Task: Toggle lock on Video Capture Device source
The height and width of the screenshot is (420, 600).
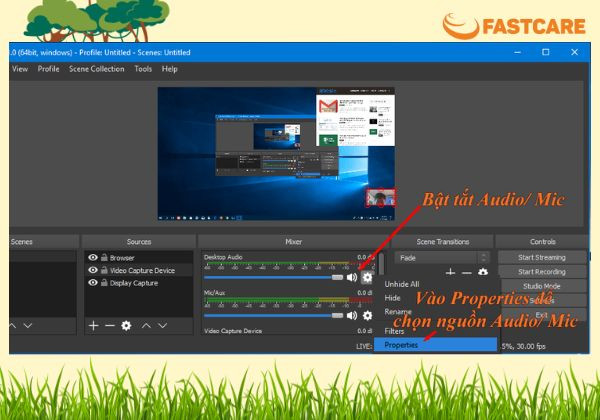Action: [104, 270]
